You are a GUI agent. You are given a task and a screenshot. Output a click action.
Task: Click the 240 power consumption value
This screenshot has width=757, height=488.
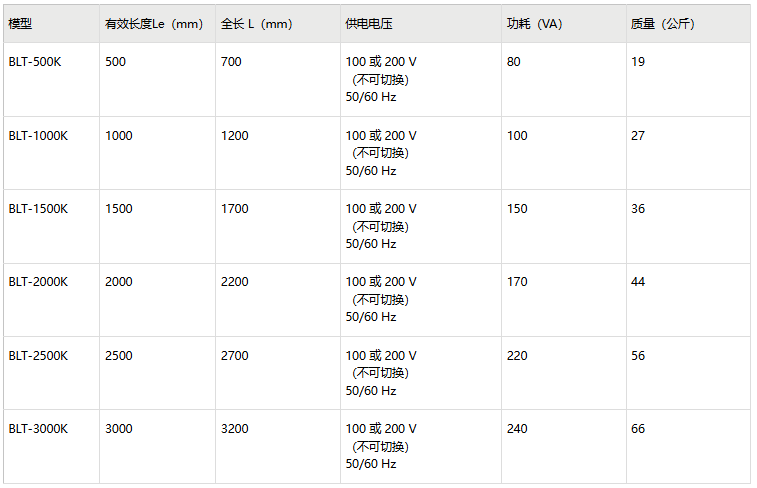(x=517, y=429)
